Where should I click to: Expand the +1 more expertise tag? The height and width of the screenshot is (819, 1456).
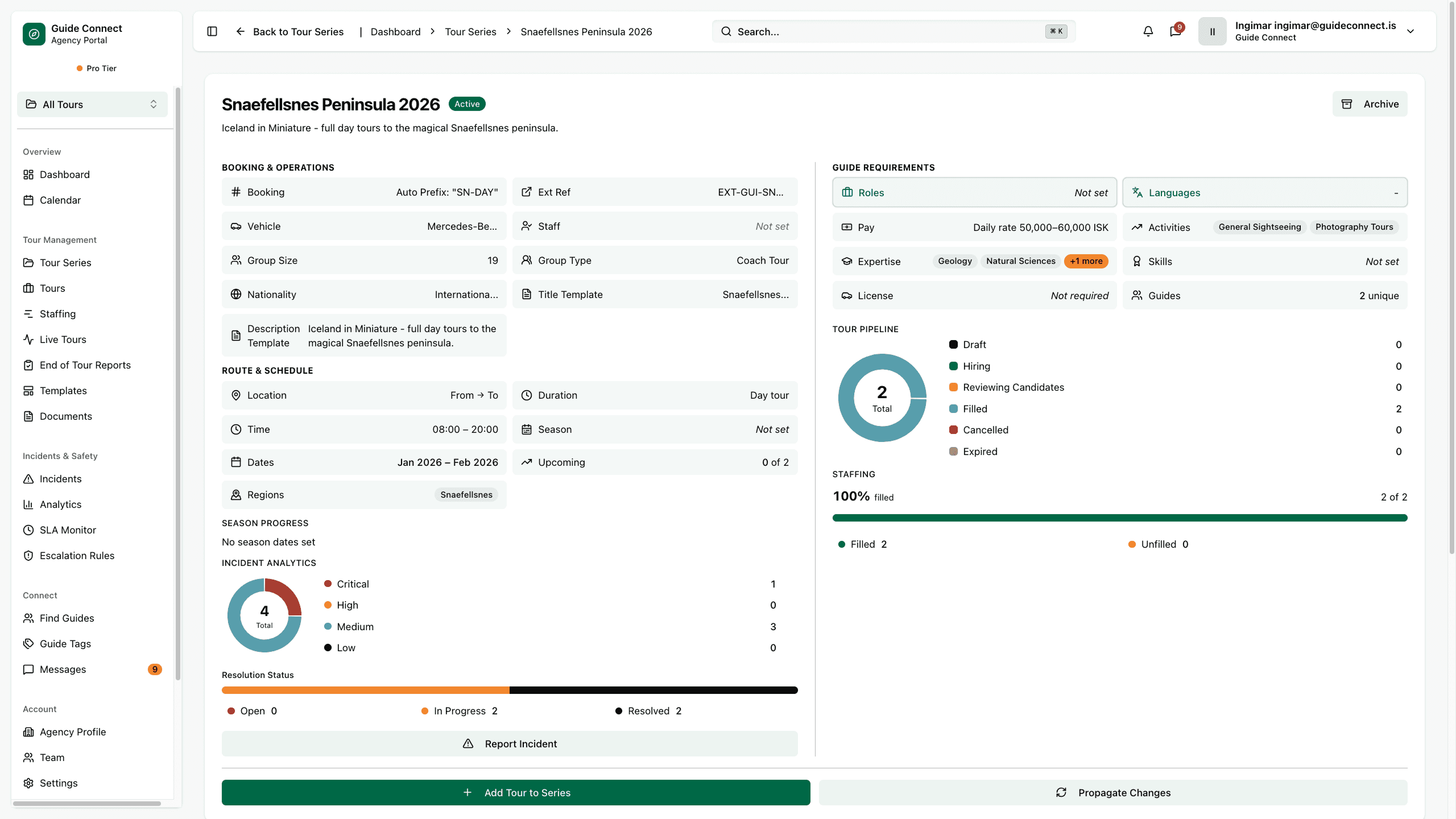(x=1086, y=261)
